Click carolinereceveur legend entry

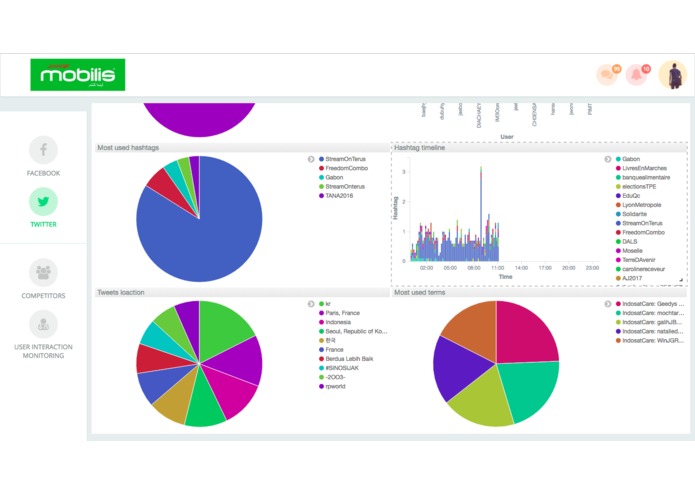tap(640, 269)
